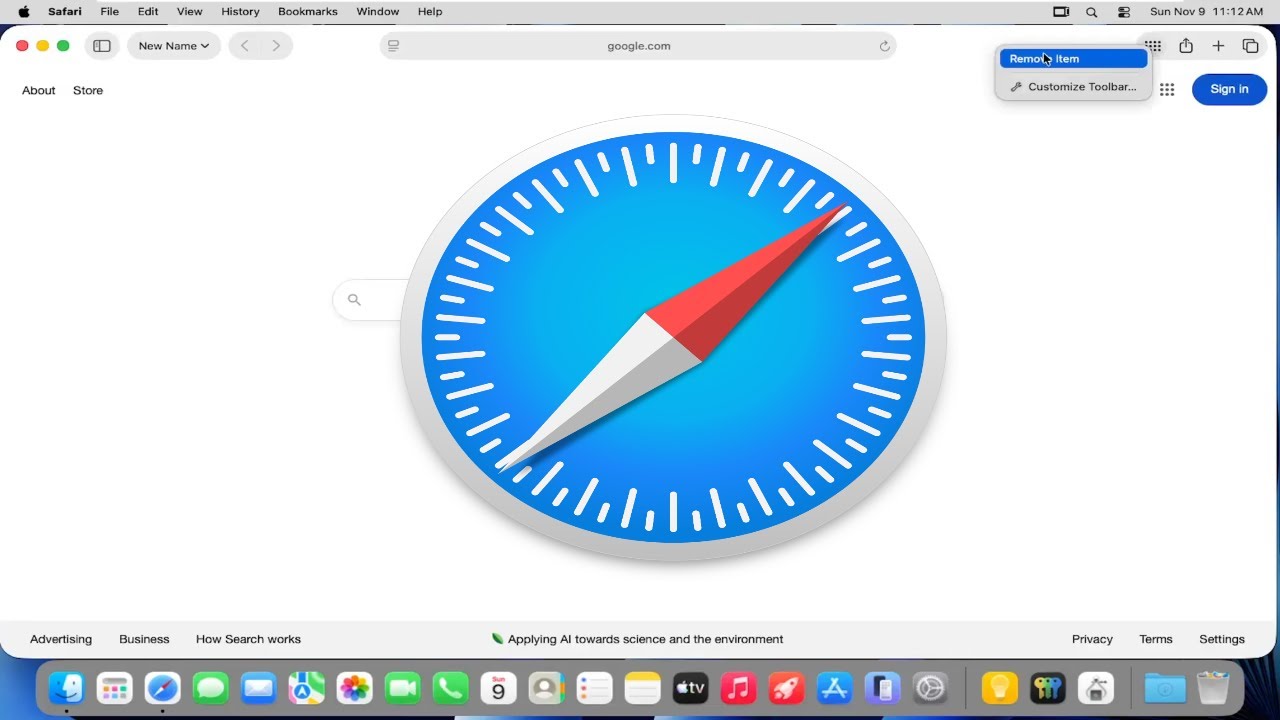Open the Share toolbar button

[1186, 46]
